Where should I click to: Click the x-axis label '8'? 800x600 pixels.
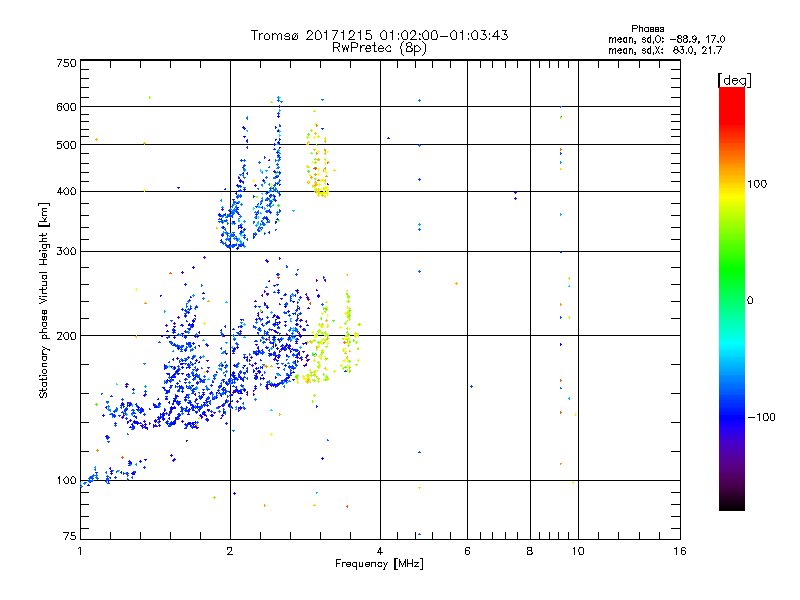pos(530,551)
